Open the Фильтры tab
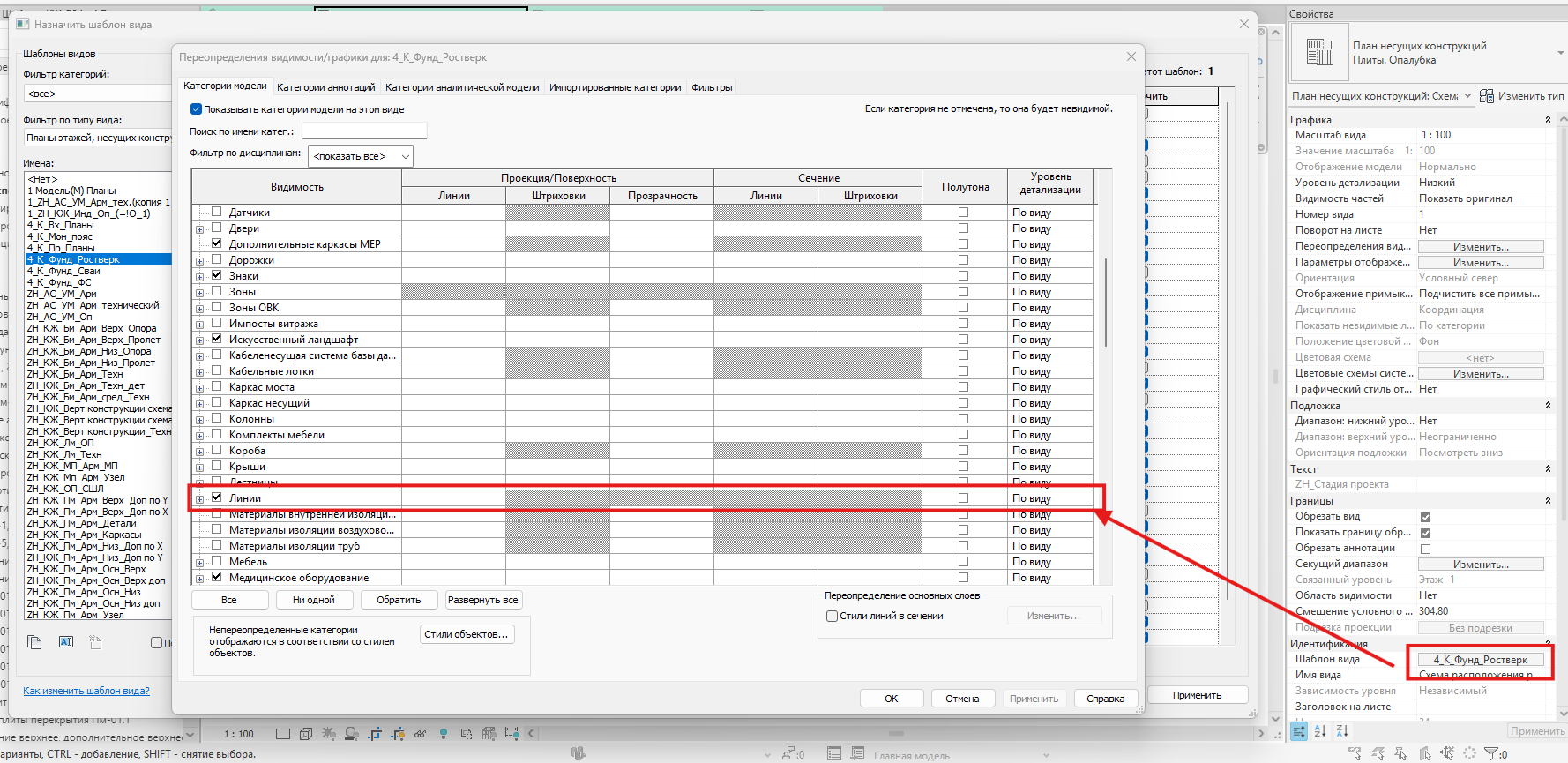This screenshot has width=1568, height=763. (x=712, y=87)
